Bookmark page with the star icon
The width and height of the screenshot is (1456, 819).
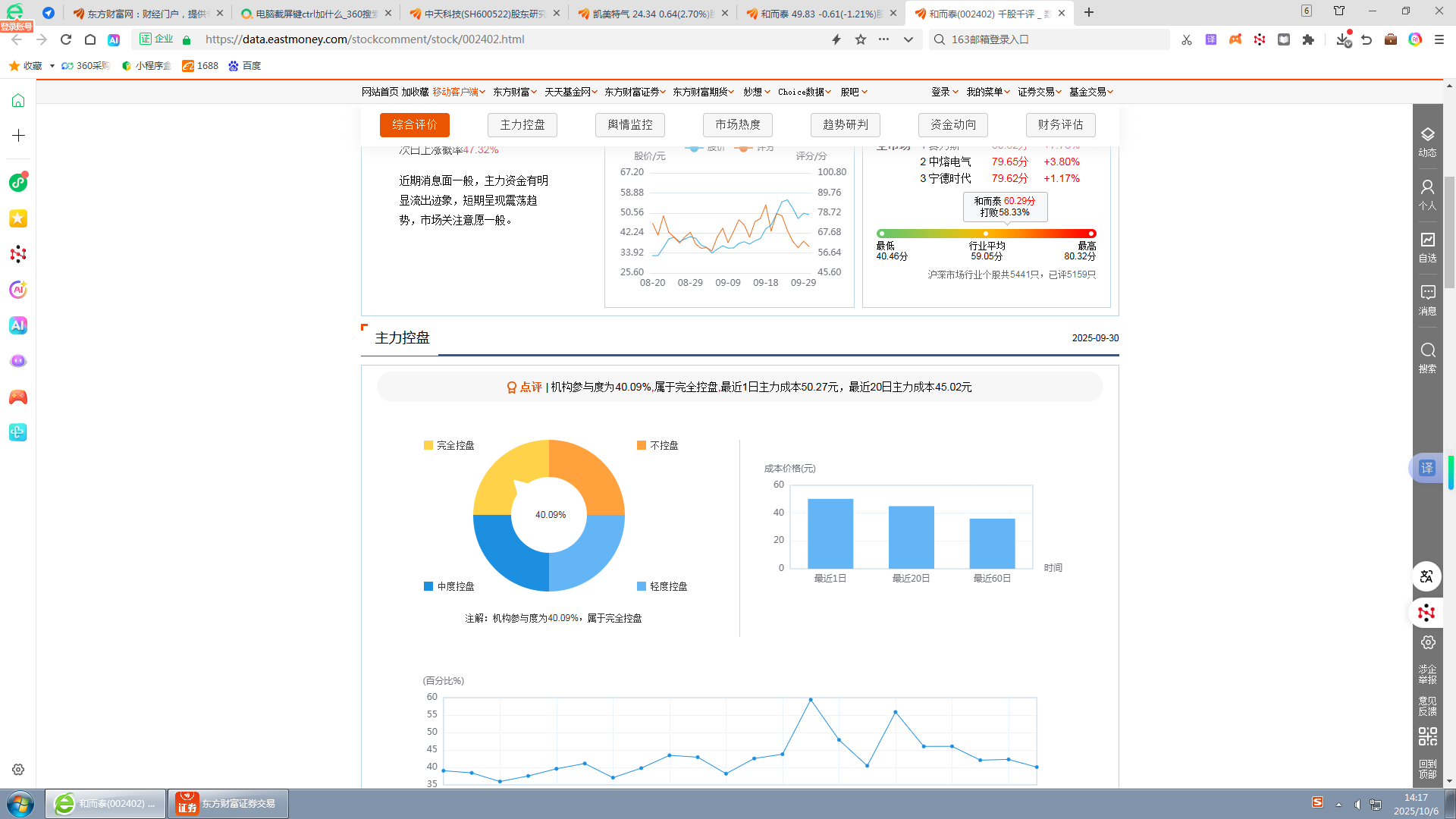860,39
